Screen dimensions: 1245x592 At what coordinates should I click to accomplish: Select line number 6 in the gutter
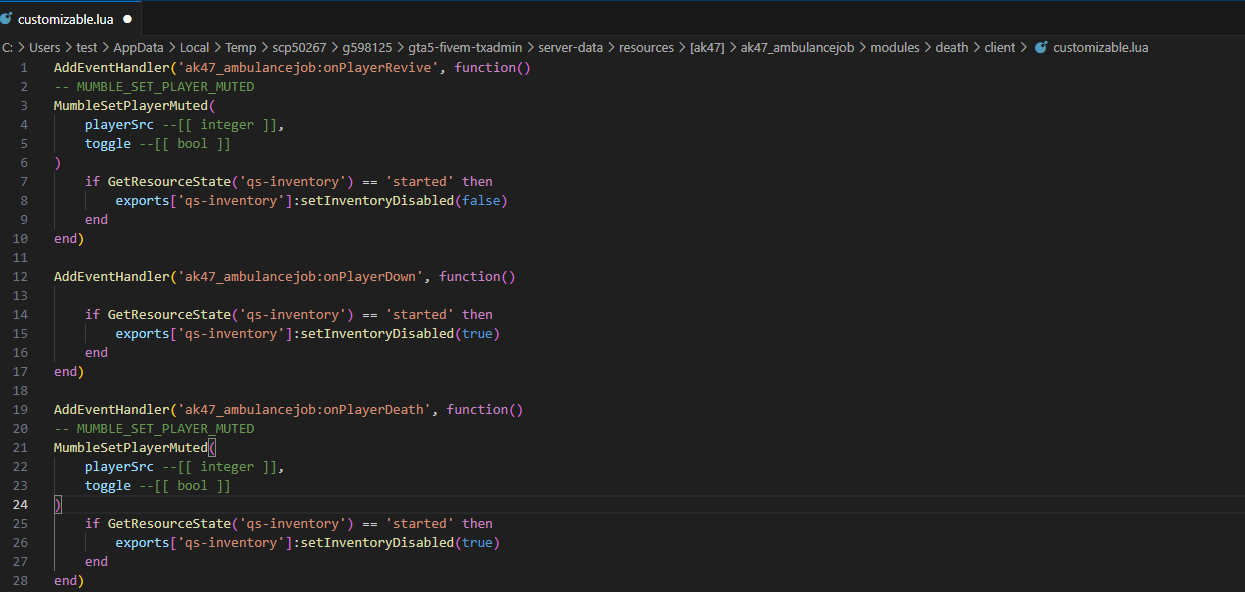tap(24, 163)
